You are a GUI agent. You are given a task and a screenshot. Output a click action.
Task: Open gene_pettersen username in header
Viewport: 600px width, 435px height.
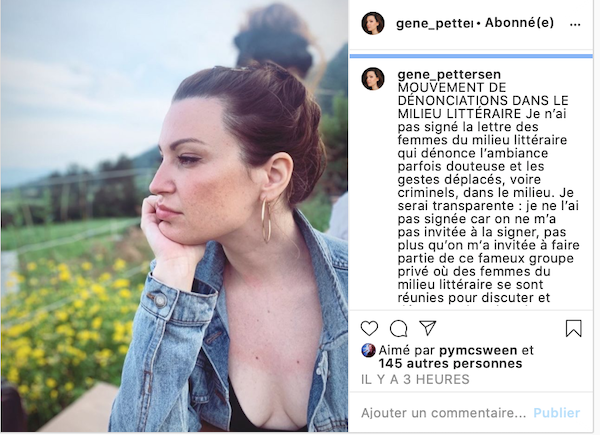click(x=434, y=23)
